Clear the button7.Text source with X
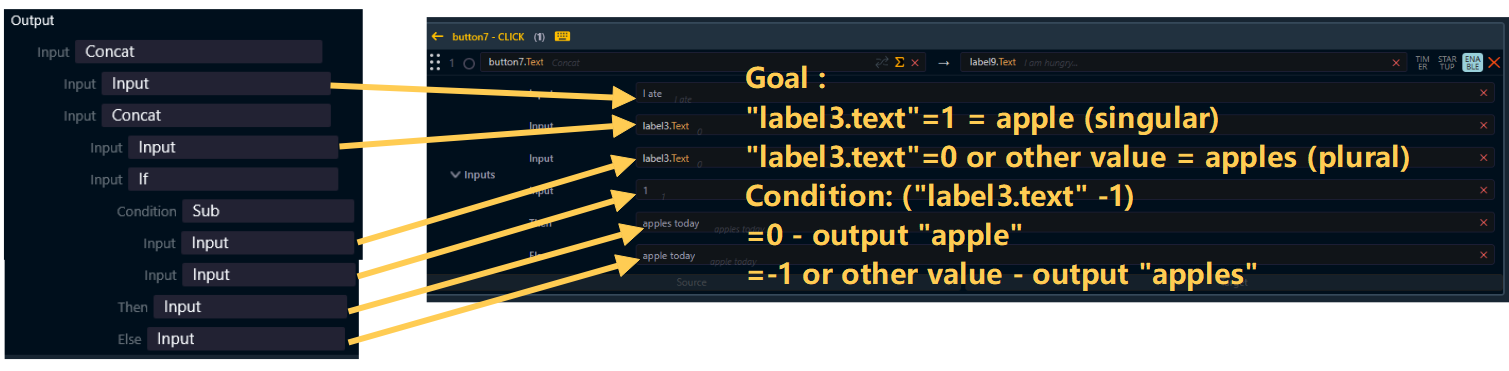This screenshot has width=1509, height=371. [x=914, y=62]
